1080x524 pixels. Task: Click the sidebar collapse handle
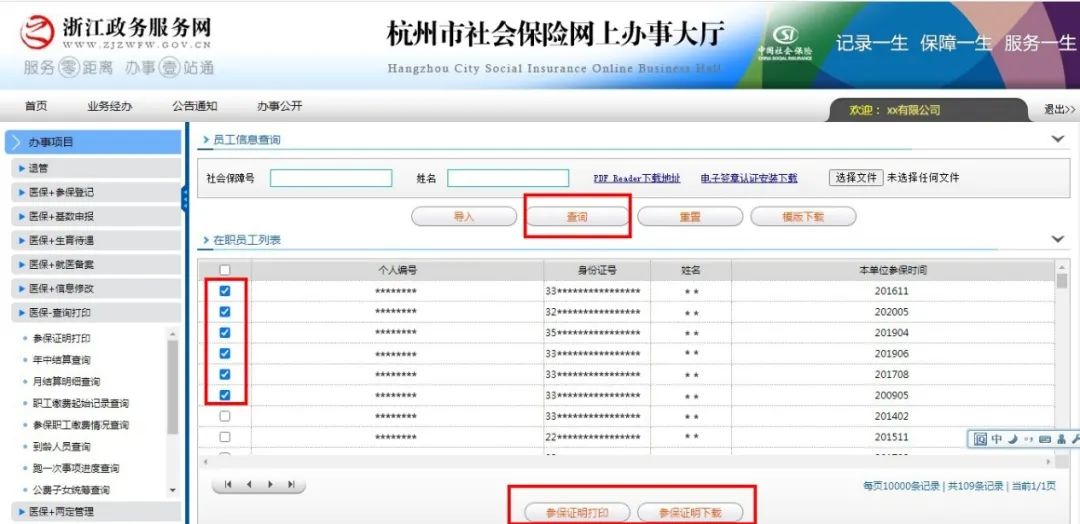click(185, 199)
